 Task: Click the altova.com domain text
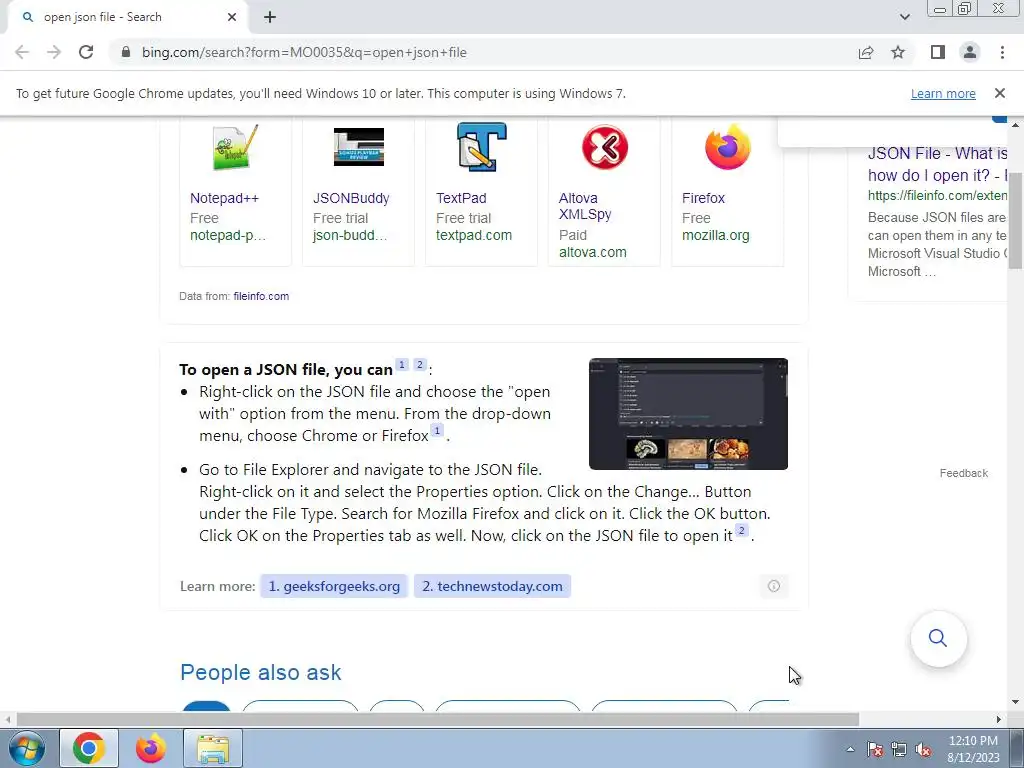(592, 252)
